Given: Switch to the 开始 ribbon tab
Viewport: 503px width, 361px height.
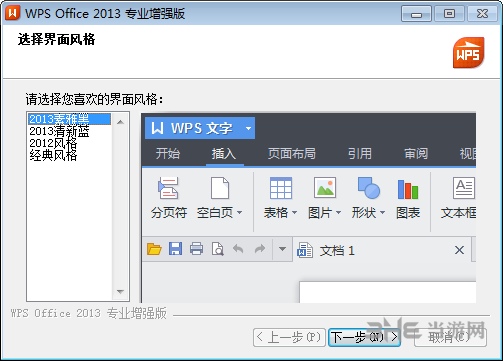Looking at the screenshot, I should pyautogui.click(x=168, y=154).
